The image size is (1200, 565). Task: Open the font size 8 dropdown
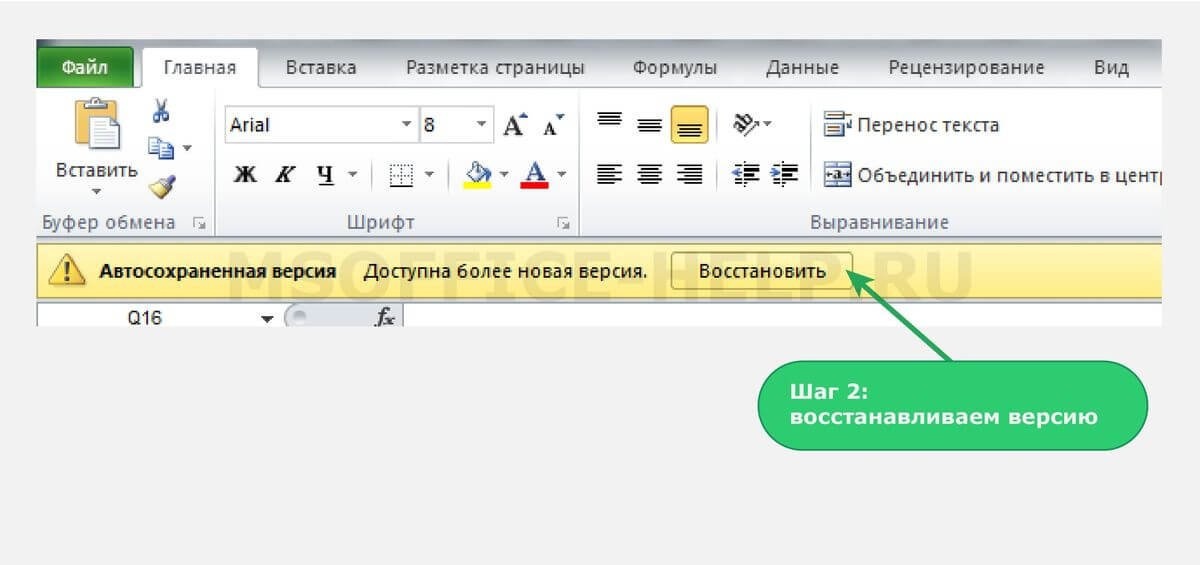[482, 125]
